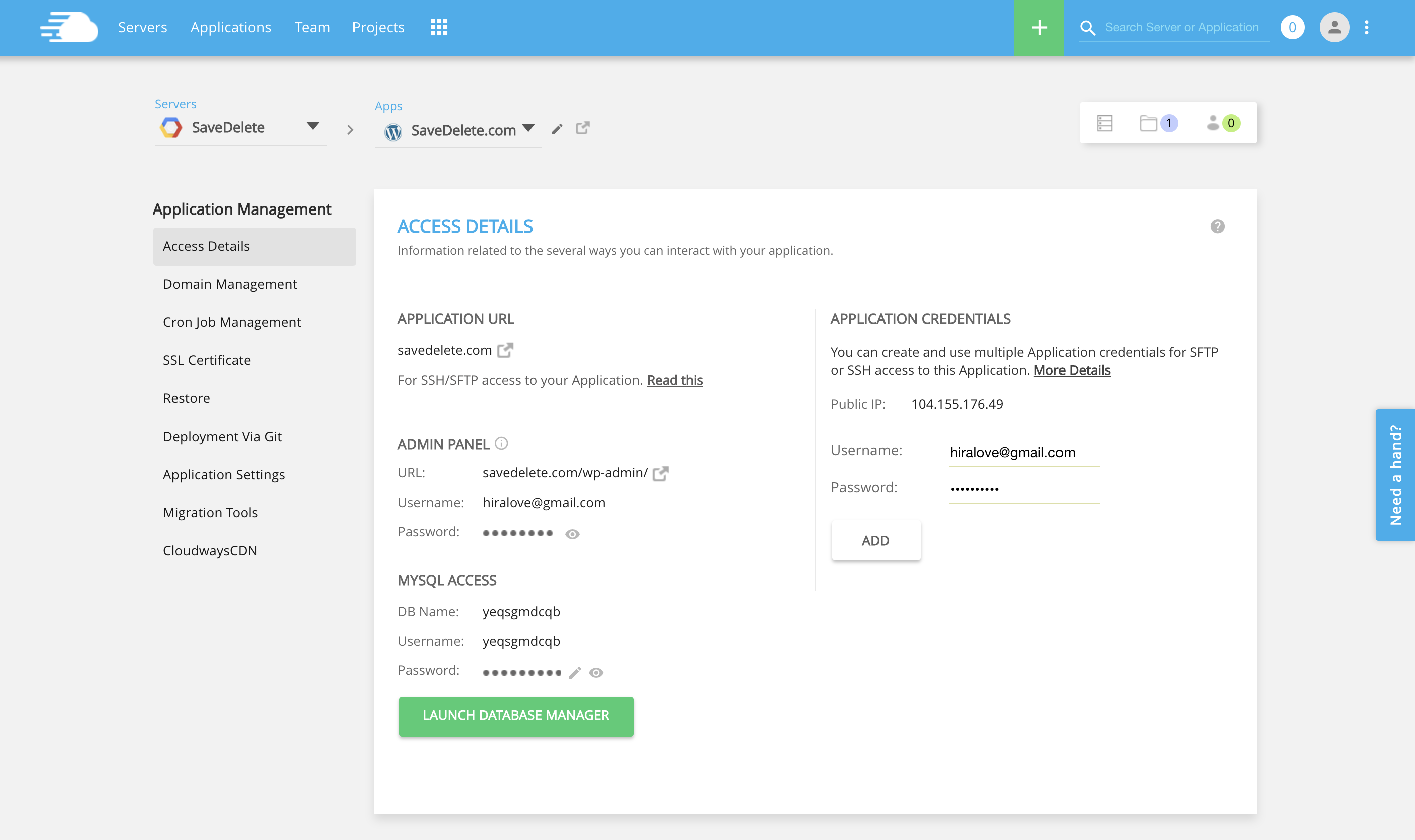Select Access Details in sidebar
Screen dimensions: 1415x840
[255, 246]
